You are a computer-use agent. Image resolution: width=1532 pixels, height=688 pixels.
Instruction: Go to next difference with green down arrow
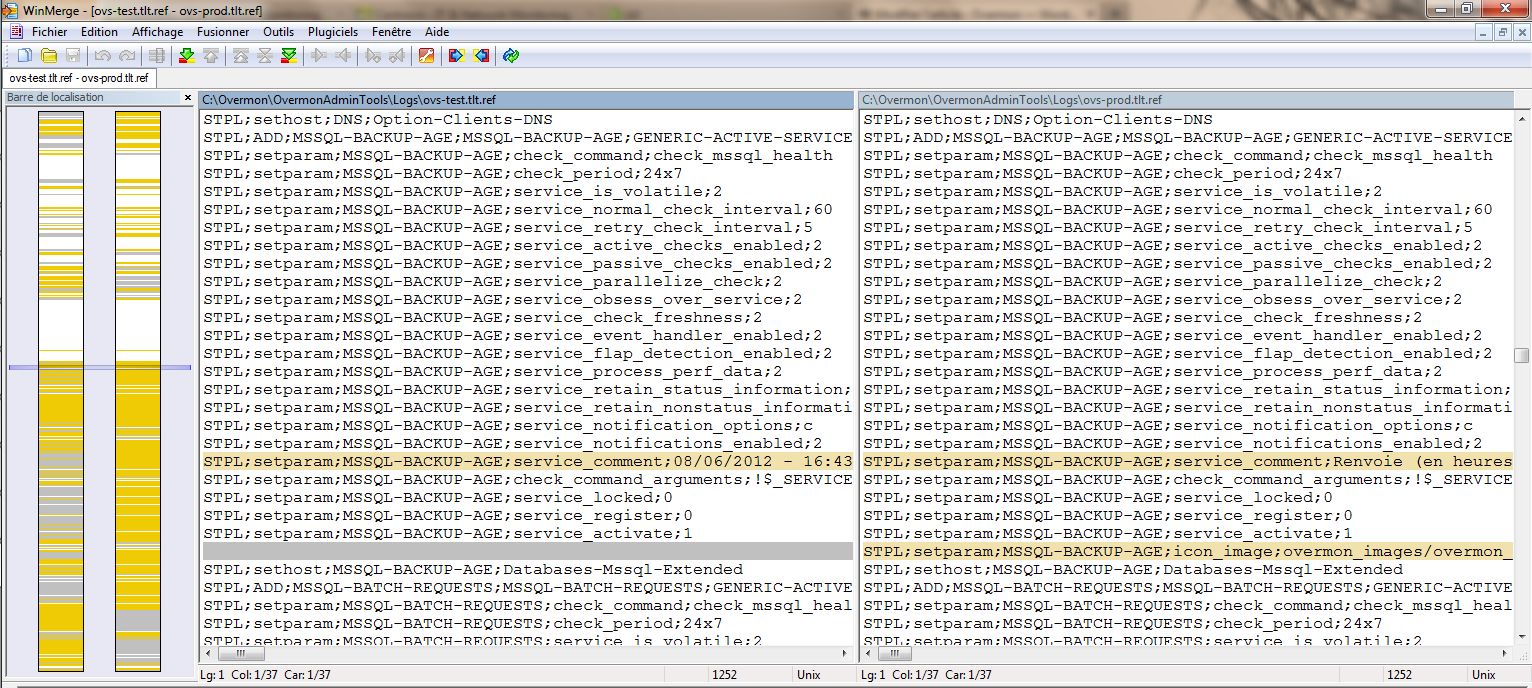[x=186, y=56]
